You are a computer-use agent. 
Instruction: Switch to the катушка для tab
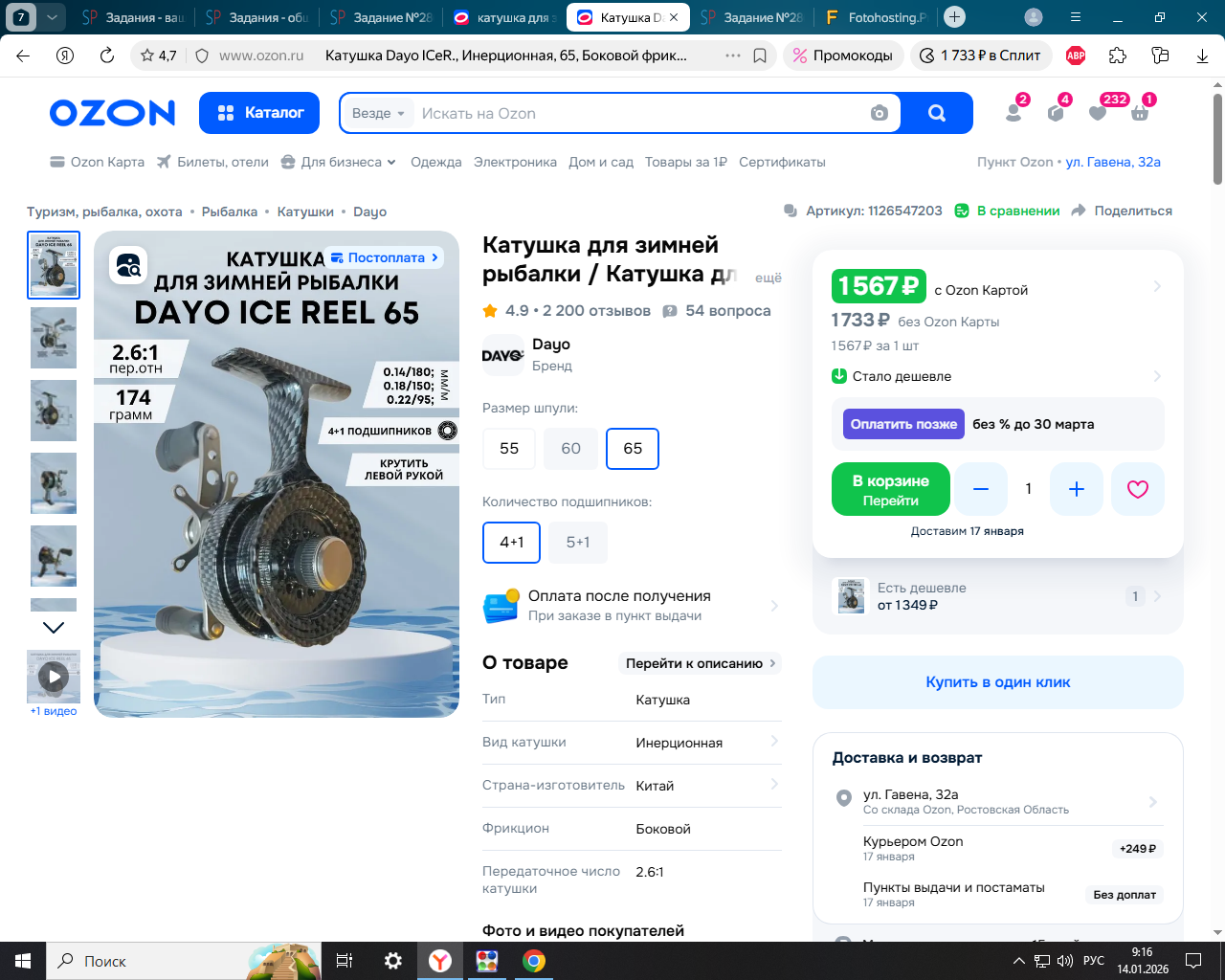coord(505,17)
